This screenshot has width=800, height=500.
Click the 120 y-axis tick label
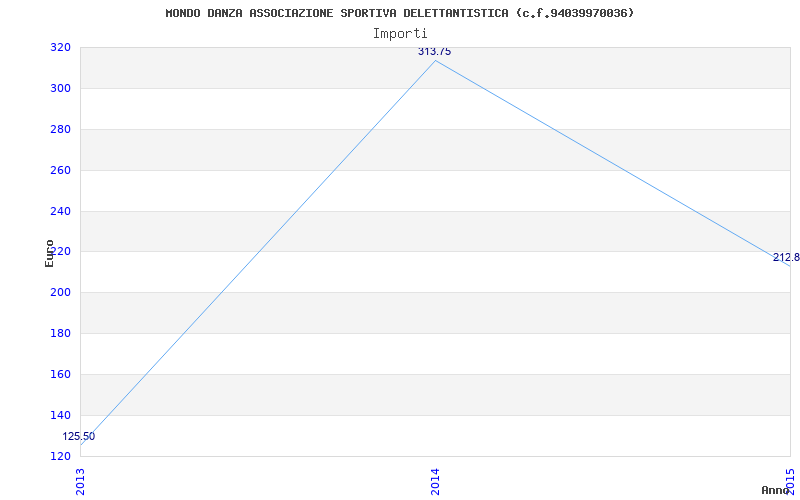point(59,456)
